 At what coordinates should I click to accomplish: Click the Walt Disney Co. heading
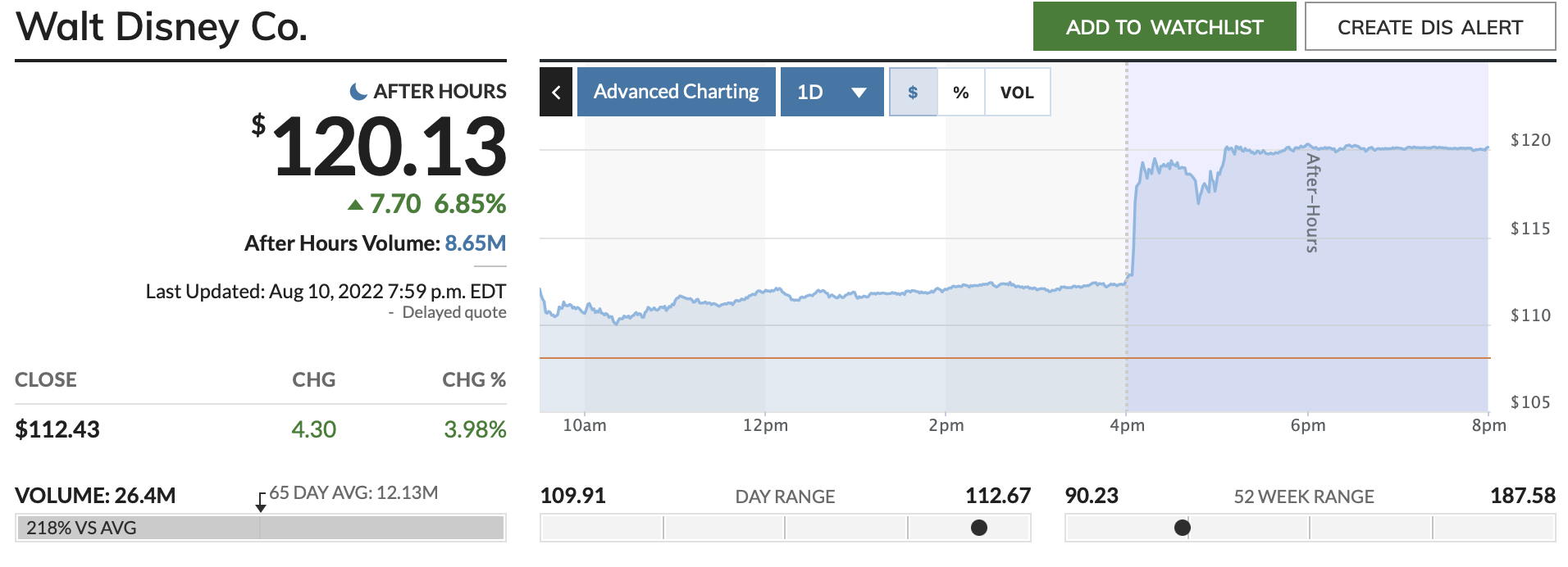(x=162, y=27)
